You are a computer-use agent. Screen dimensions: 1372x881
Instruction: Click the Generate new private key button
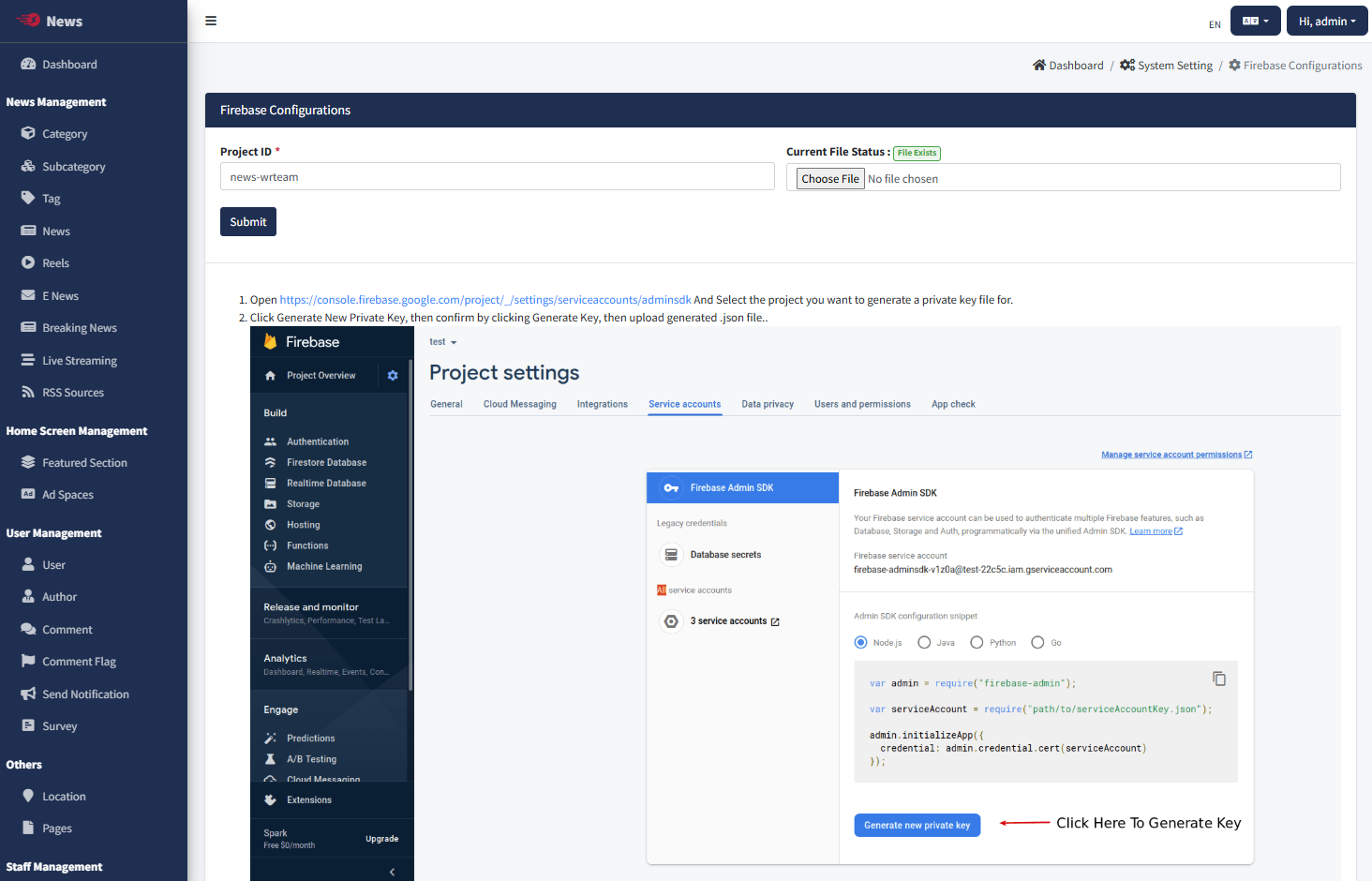pyautogui.click(x=917, y=825)
